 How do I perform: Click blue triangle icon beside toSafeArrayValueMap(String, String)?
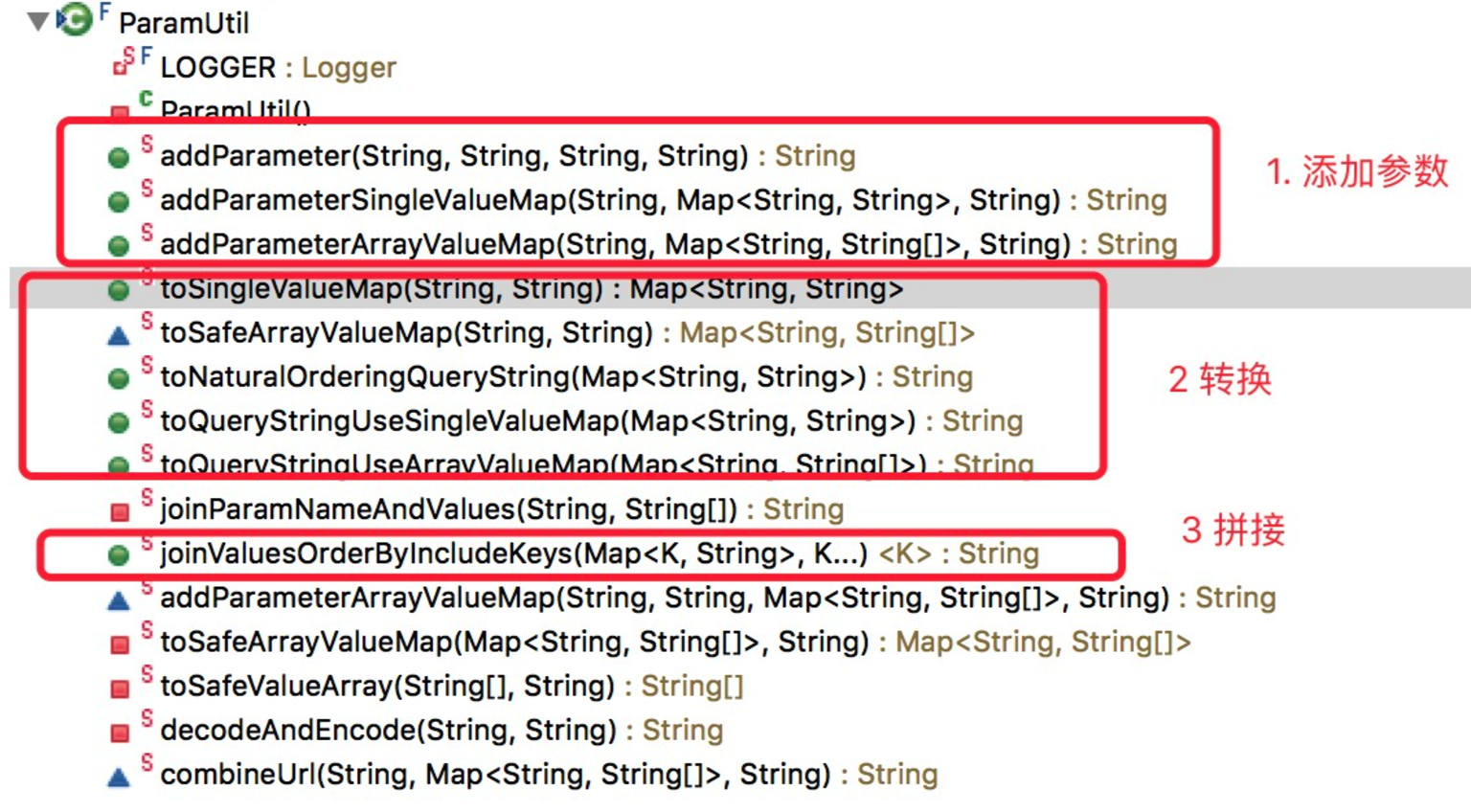click(119, 334)
